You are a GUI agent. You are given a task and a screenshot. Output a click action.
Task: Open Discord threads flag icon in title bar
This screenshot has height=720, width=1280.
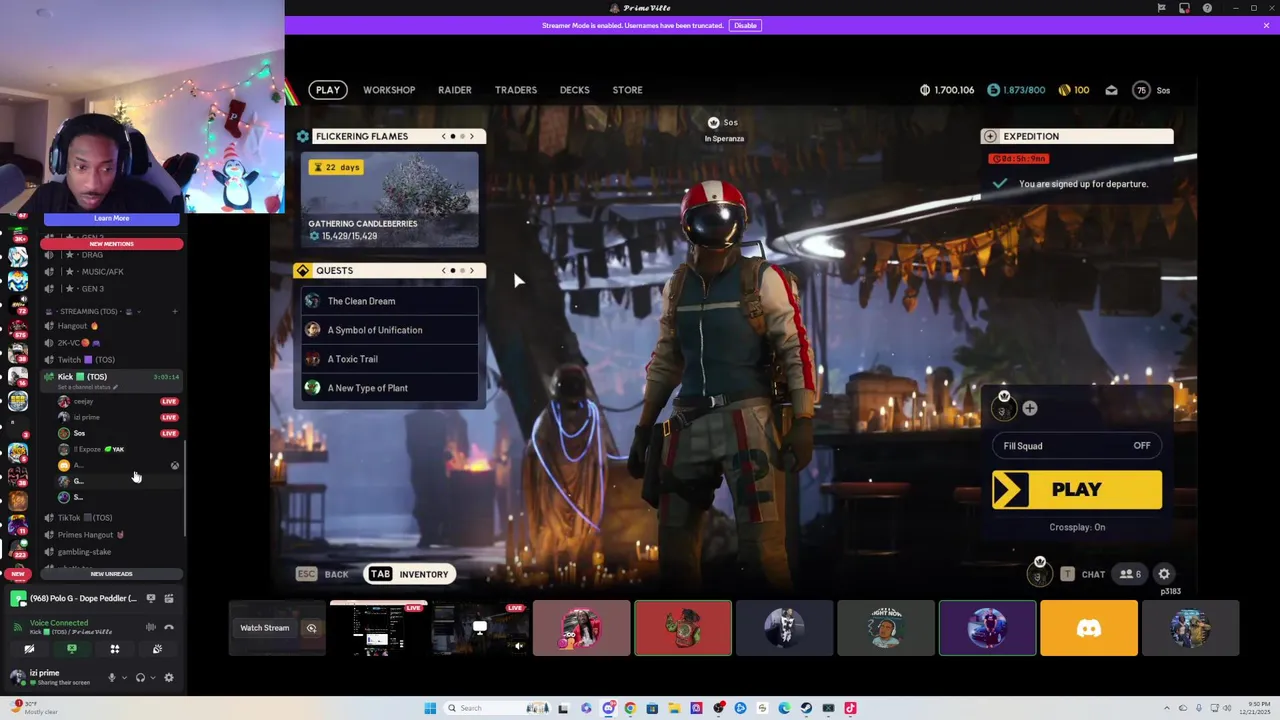click(1161, 8)
